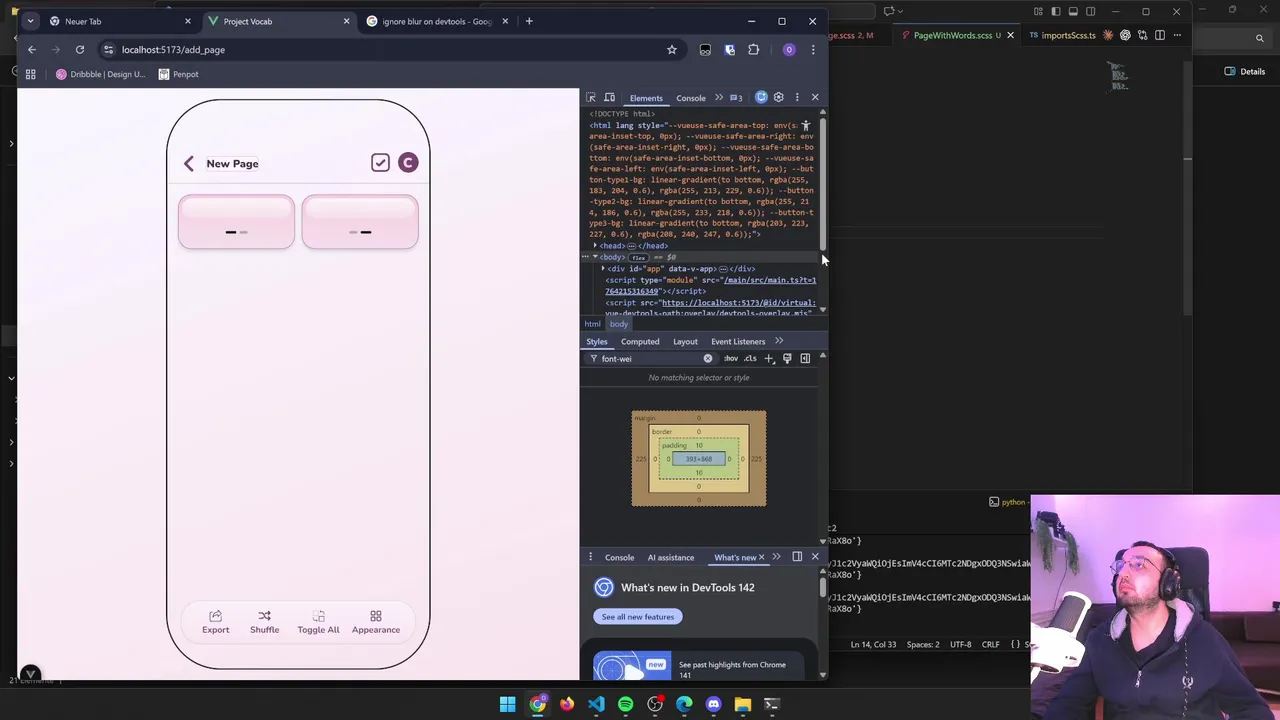Open the purple C avatar button
The width and height of the screenshot is (1280, 720).
tap(408, 163)
